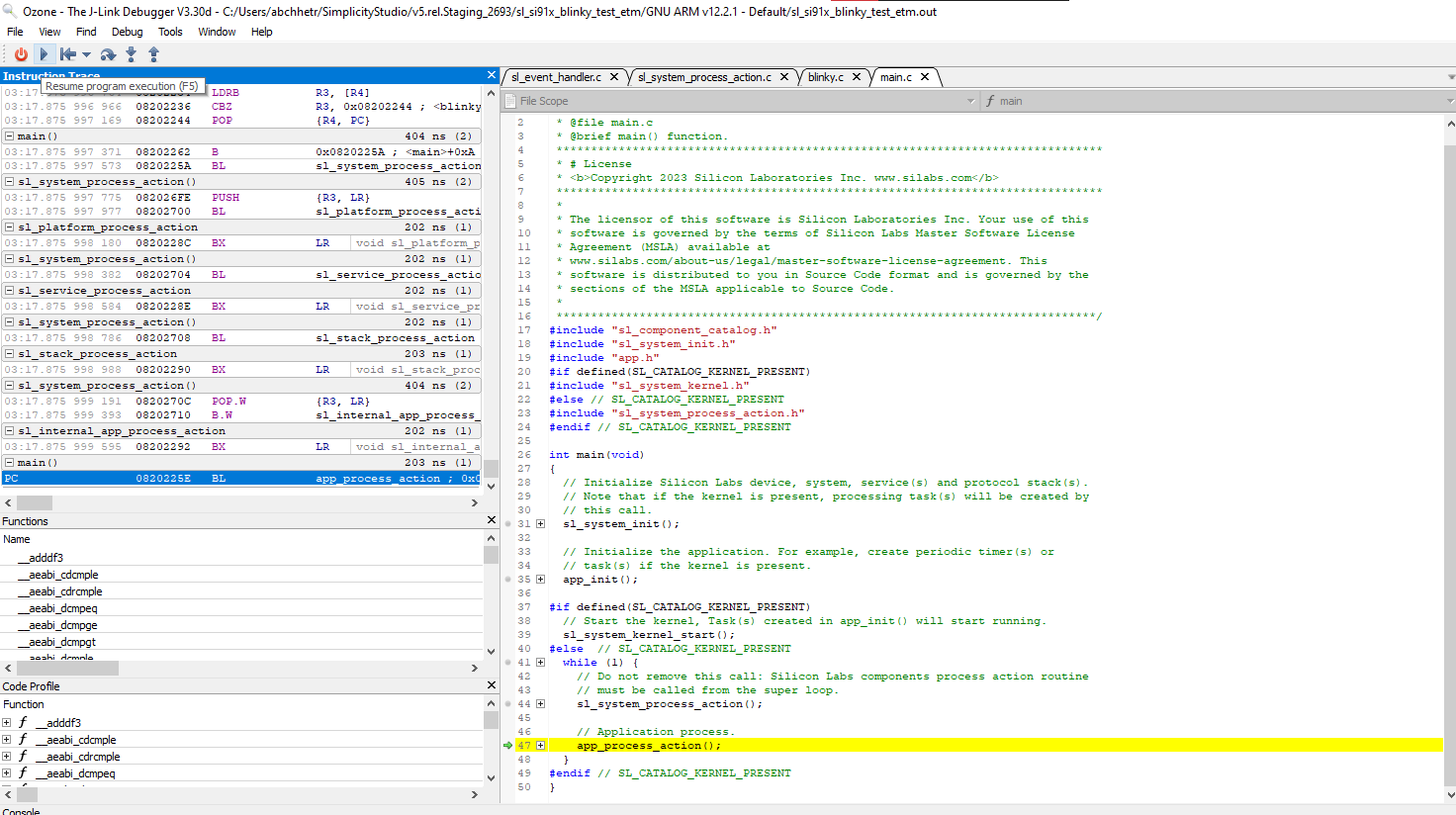This screenshot has height=815, width=1456.
Task: Click the Resume program execution icon
Action: tap(44, 54)
